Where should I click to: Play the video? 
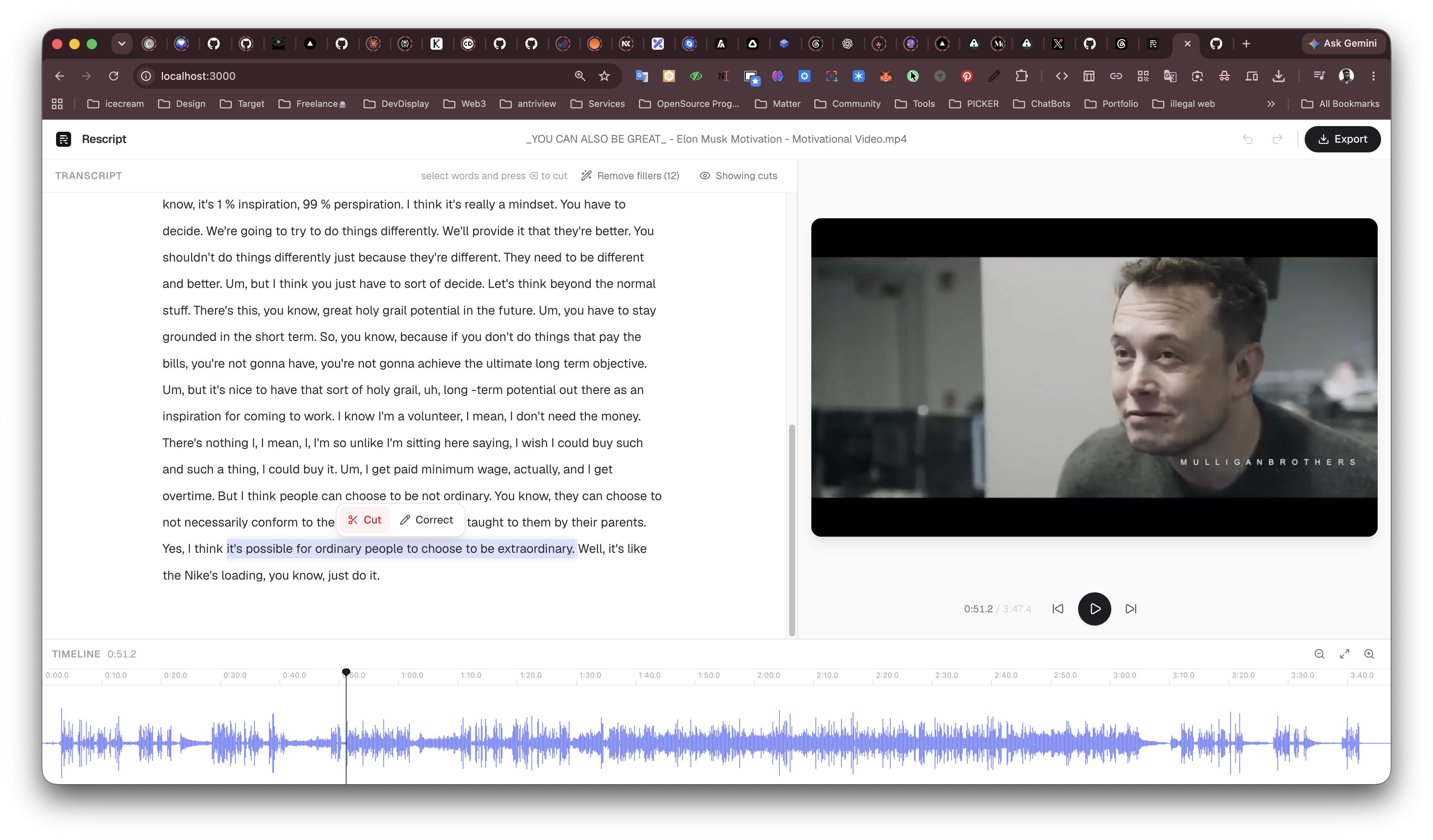[1094, 609]
